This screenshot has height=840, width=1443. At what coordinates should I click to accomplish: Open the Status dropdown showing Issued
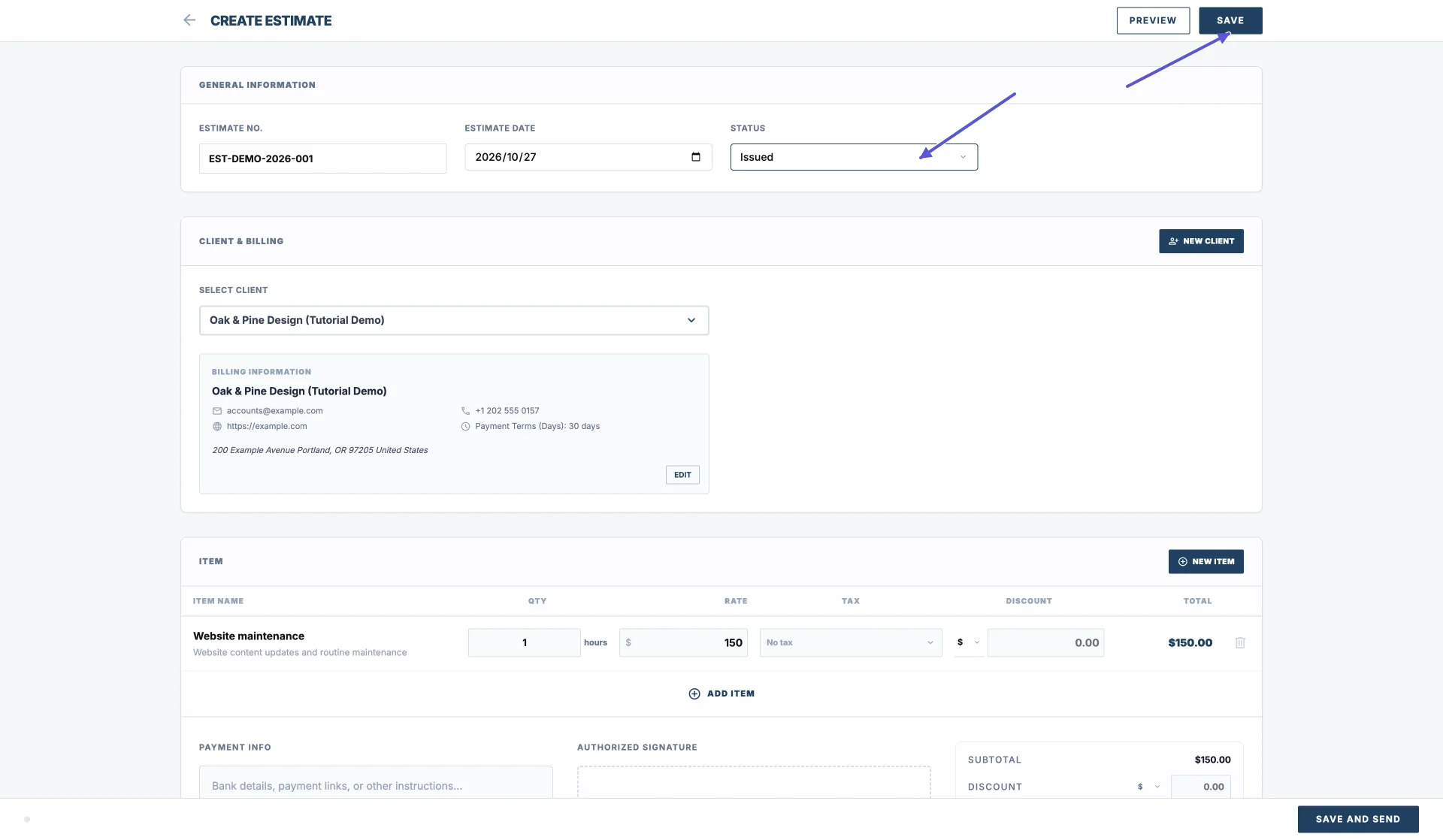point(854,157)
